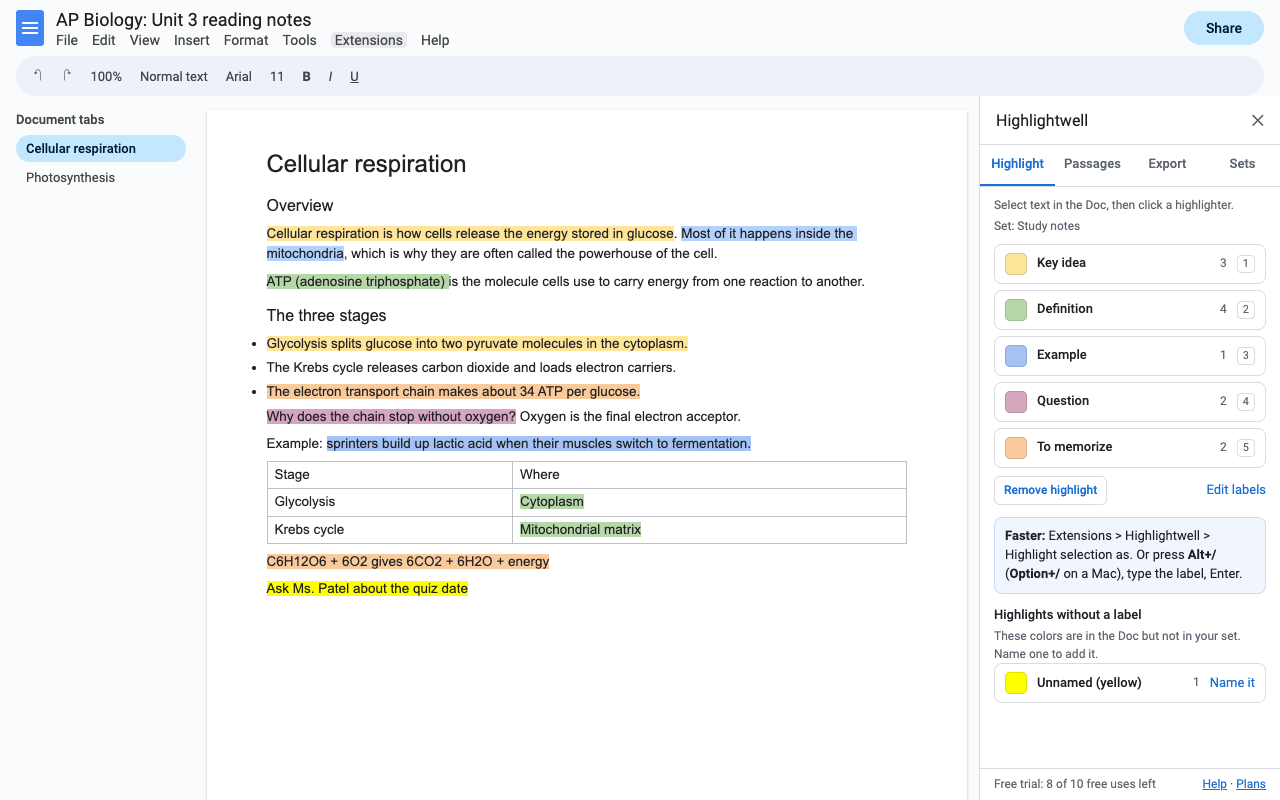Click the Mitochondrial matrix table cell

tap(709, 530)
